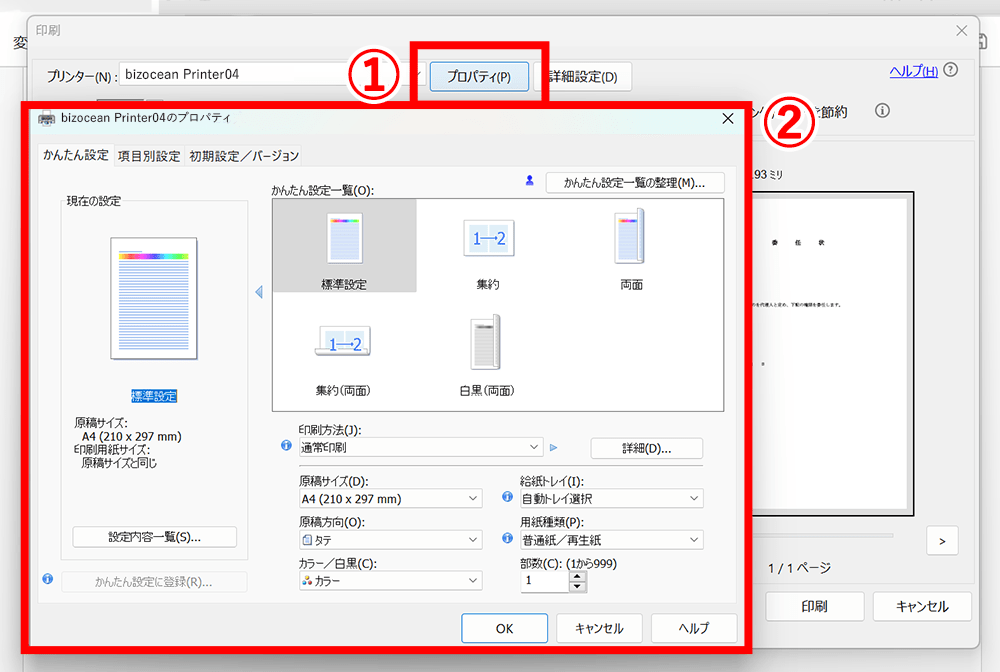Select the 集約 preset icon
The image size is (1000, 672).
pyautogui.click(x=489, y=239)
